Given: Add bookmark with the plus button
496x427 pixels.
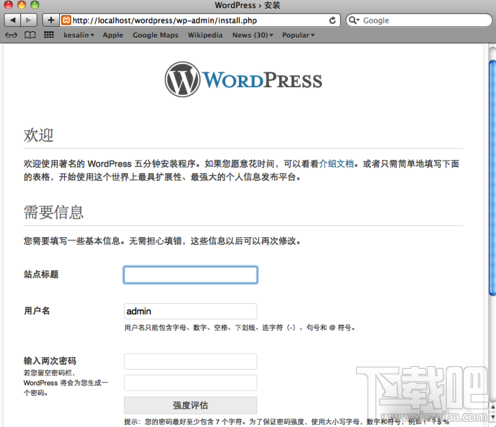Looking at the screenshot, I should coord(51,20).
